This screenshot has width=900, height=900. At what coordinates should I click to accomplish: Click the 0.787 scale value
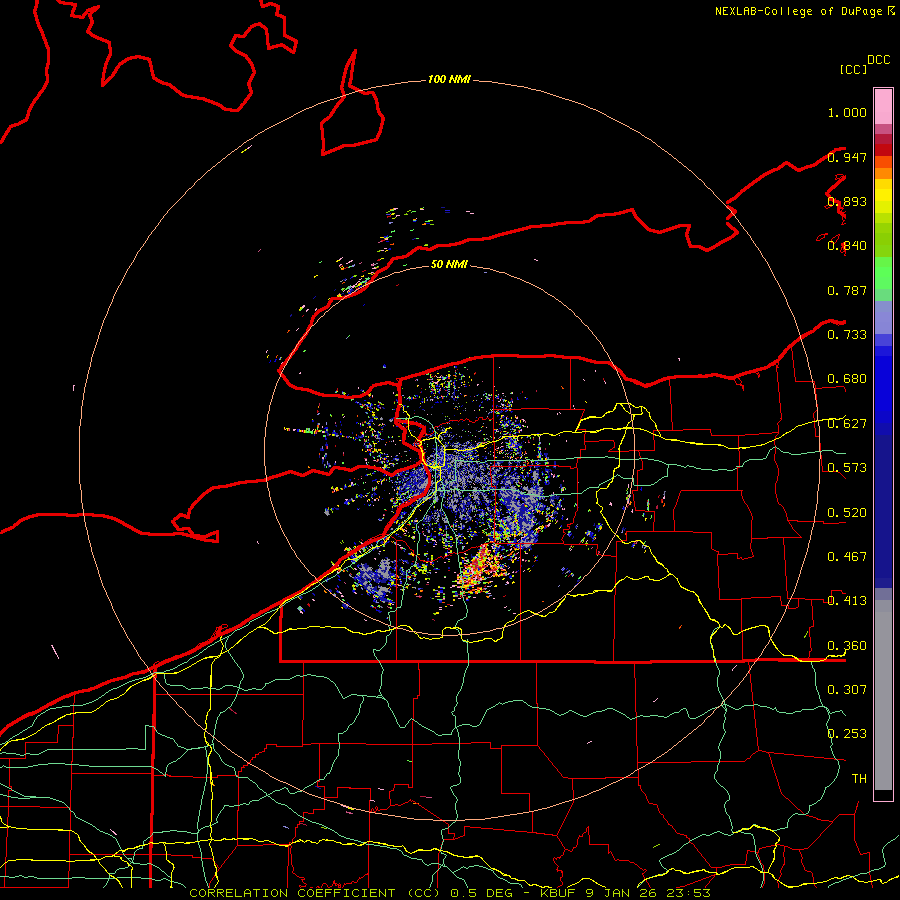(847, 290)
